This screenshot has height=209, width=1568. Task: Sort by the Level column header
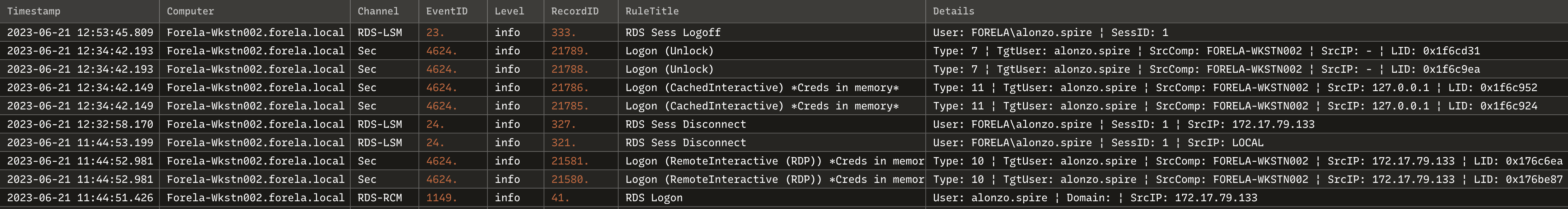(516, 12)
